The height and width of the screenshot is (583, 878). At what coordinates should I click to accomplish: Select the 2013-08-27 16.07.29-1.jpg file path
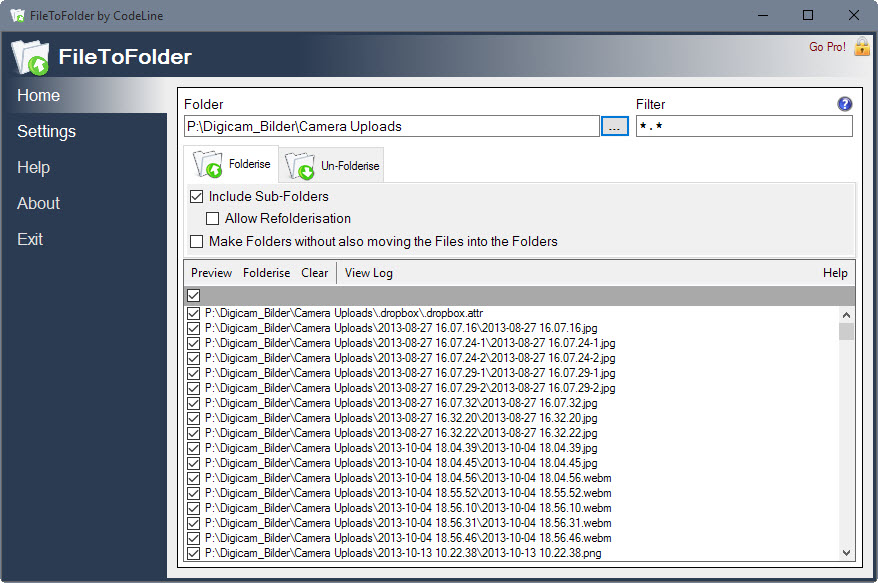[410, 373]
